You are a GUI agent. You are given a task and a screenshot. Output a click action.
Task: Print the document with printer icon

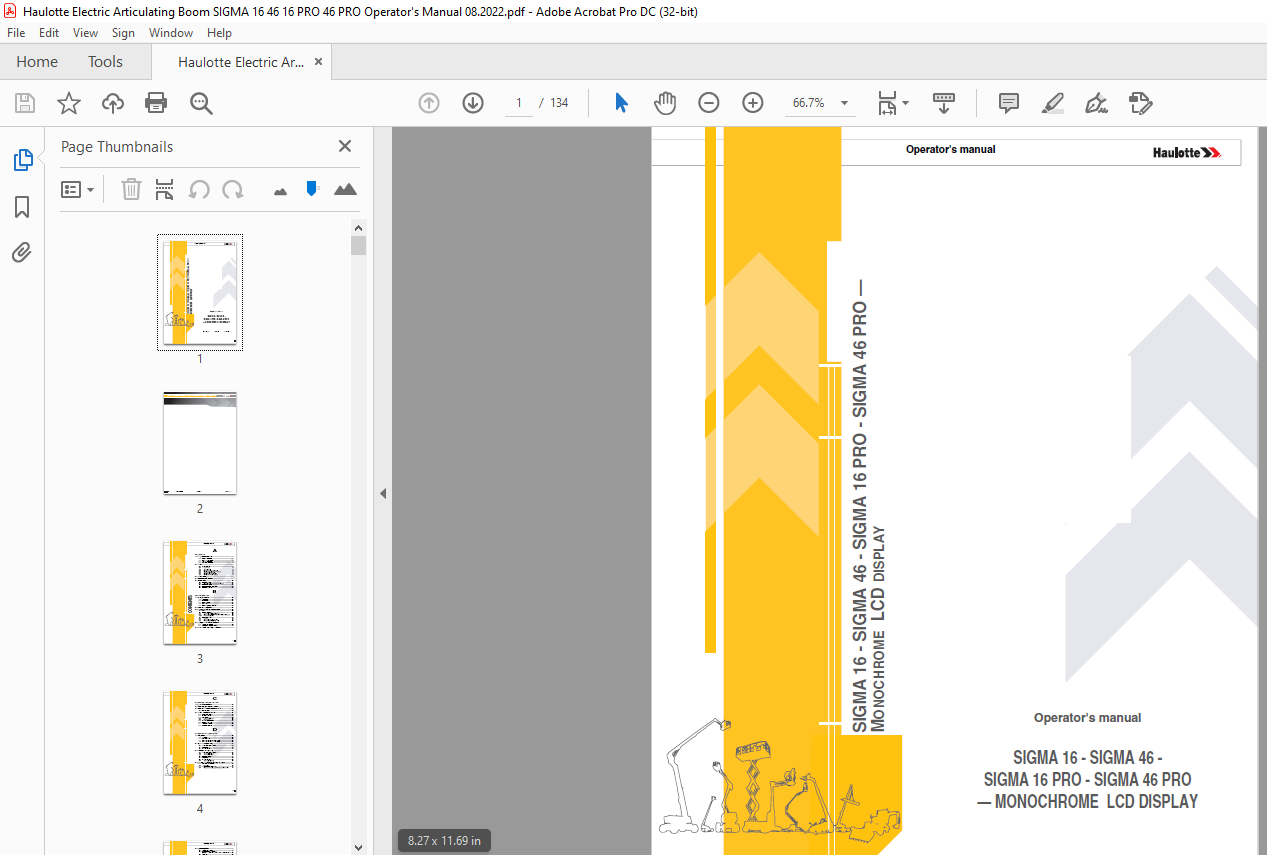click(x=156, y=103)
